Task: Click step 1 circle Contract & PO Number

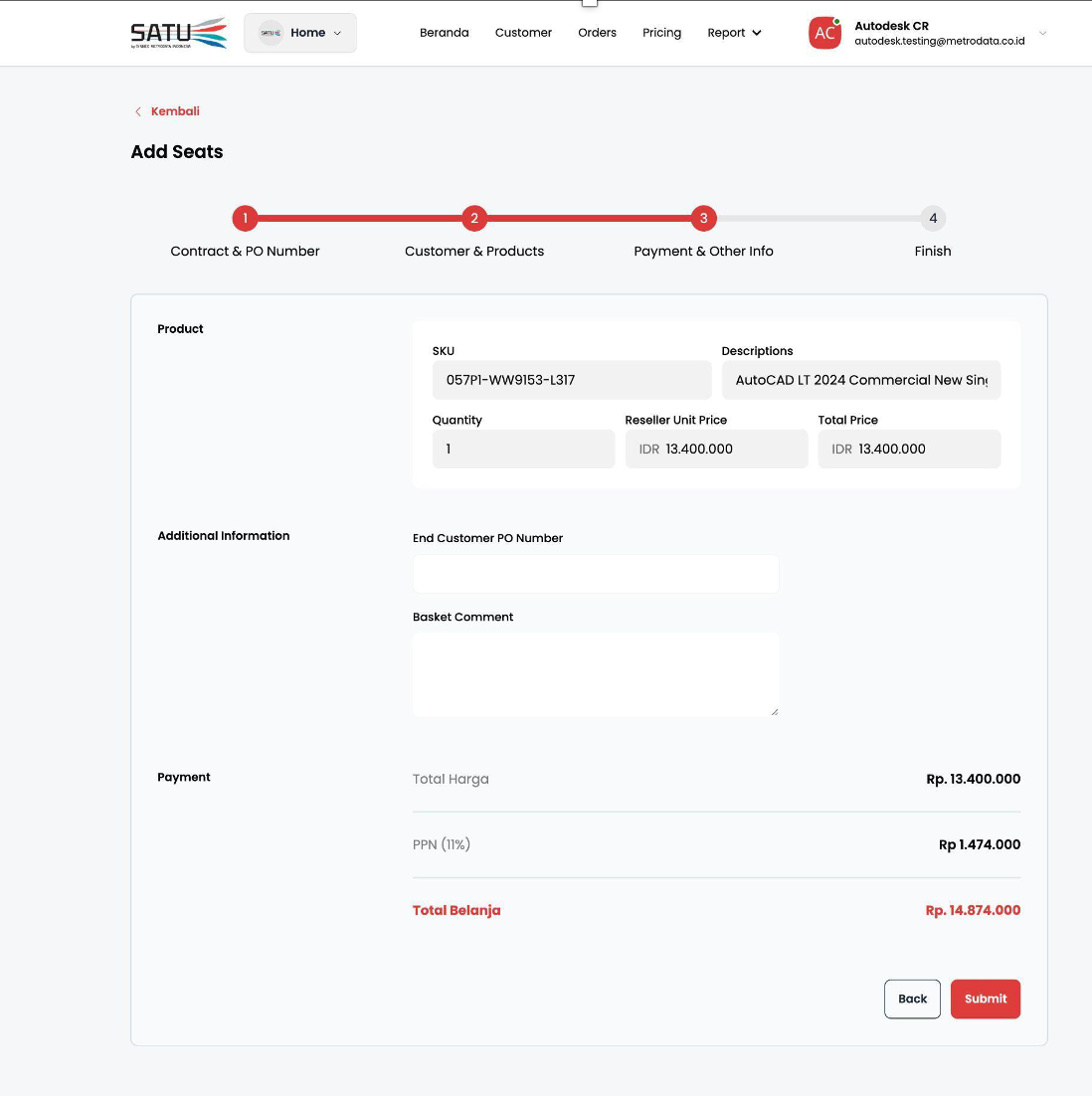Action: click(x=245, y=218)
